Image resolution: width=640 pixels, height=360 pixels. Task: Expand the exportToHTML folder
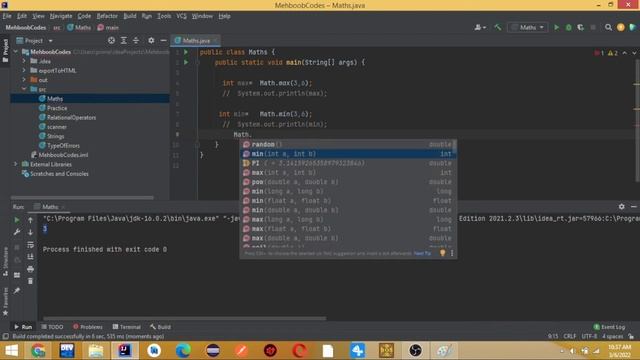pos(24,70)
